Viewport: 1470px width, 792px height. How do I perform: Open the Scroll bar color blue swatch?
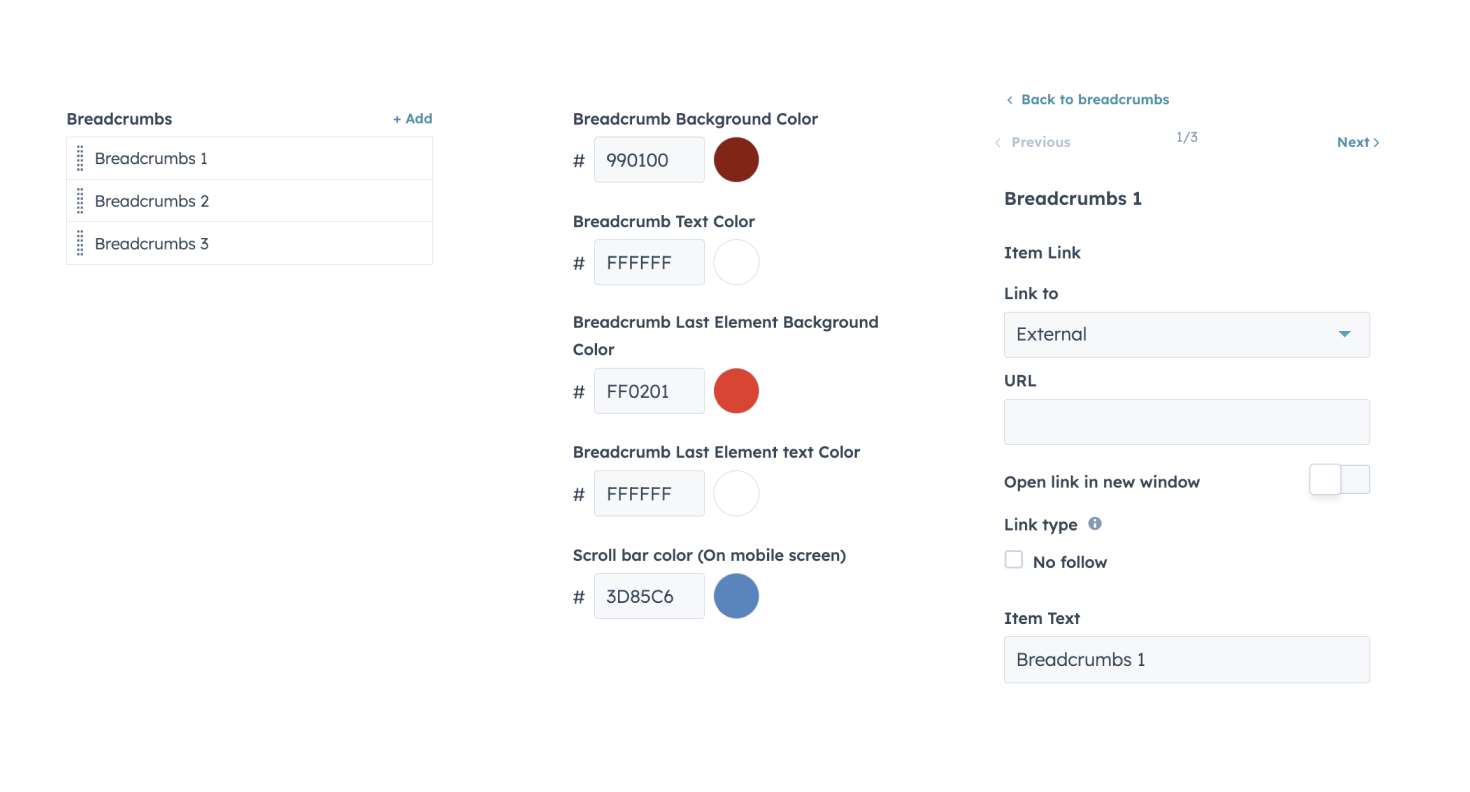click(736, 596)
